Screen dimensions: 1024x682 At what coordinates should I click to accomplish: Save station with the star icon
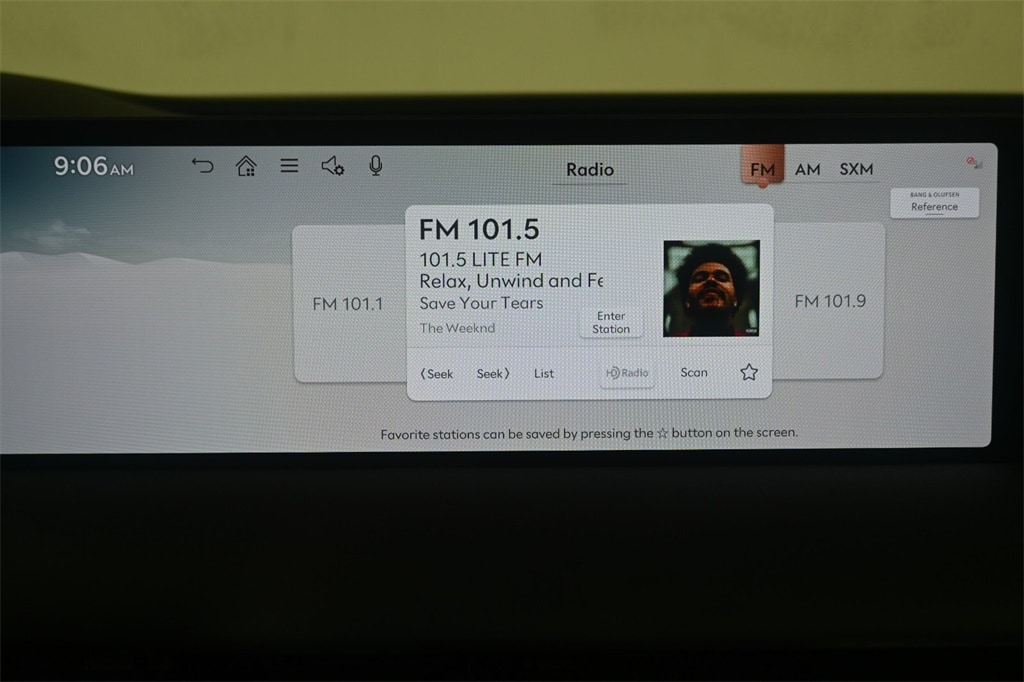pyautogui.click(x=749, y=372)
